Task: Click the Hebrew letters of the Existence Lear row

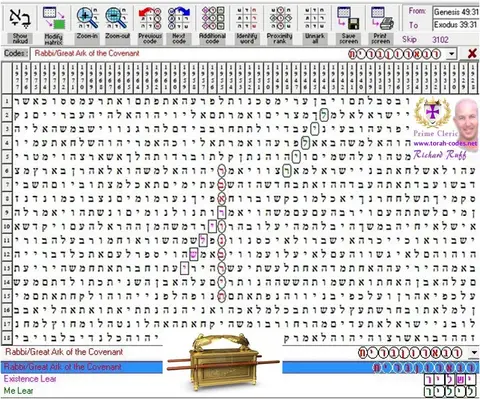Action: pyautogui.click(x=450, y=379)
